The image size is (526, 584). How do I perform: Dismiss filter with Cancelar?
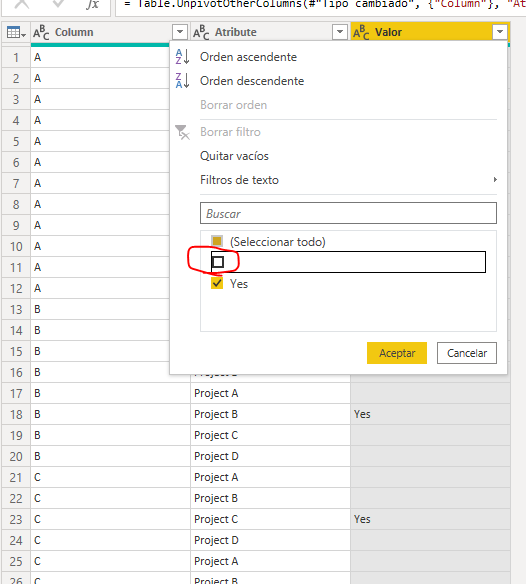click(467, 353)
